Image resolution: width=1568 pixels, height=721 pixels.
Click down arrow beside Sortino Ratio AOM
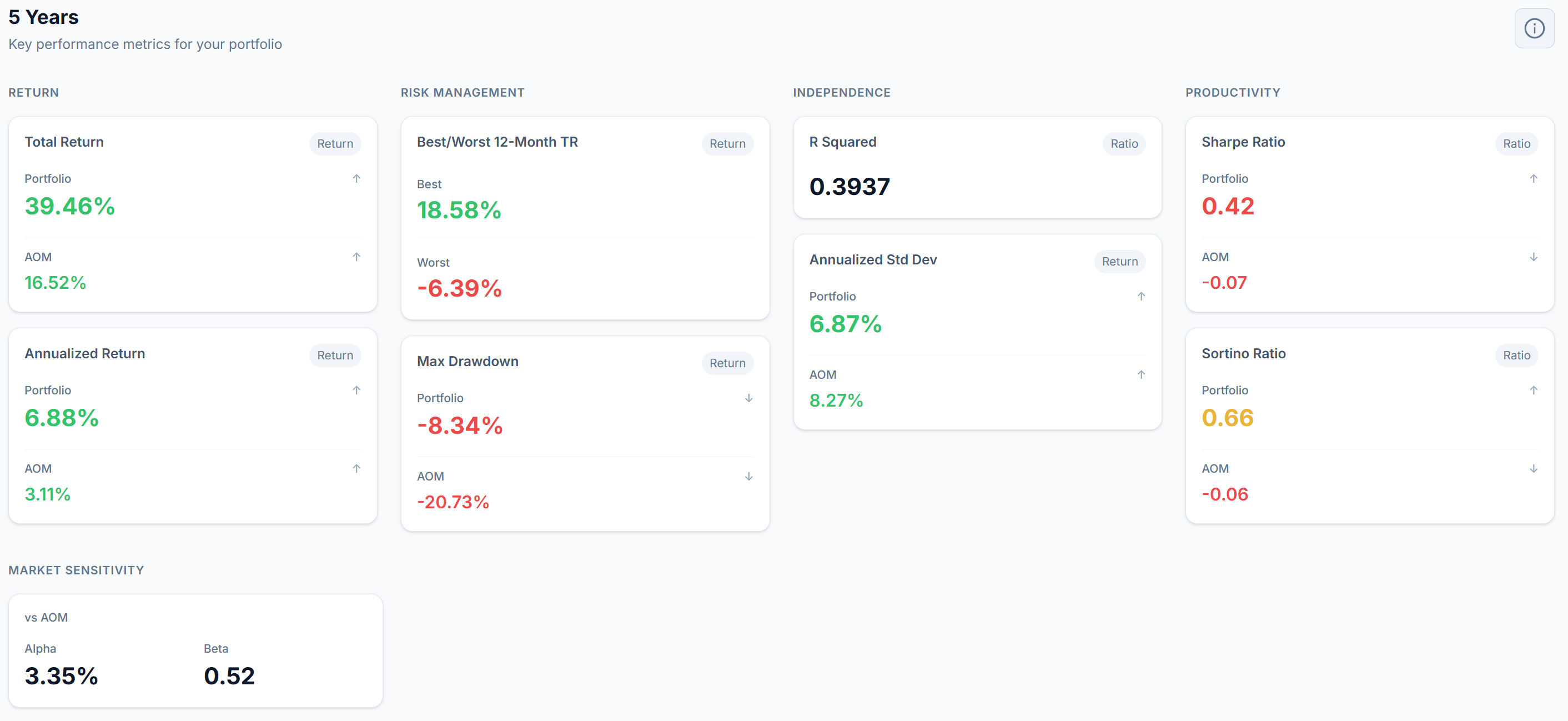pos(1534,468)
